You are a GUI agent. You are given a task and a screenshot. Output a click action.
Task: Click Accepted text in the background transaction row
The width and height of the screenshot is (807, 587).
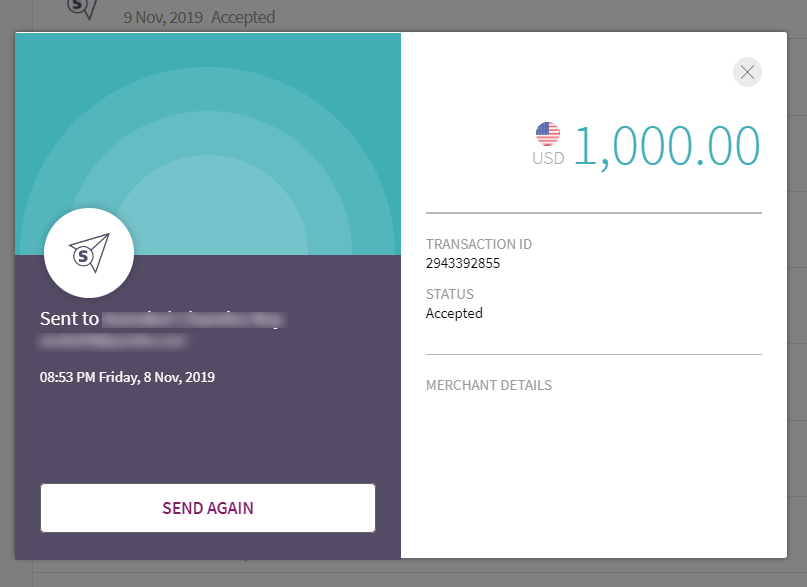(x=243, y=17)
